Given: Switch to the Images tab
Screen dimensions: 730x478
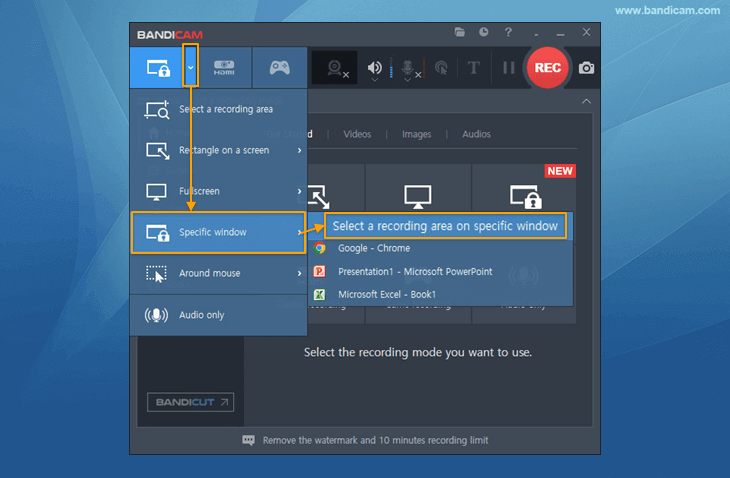Looking at the screenshot, I should [x=416, y=135].
